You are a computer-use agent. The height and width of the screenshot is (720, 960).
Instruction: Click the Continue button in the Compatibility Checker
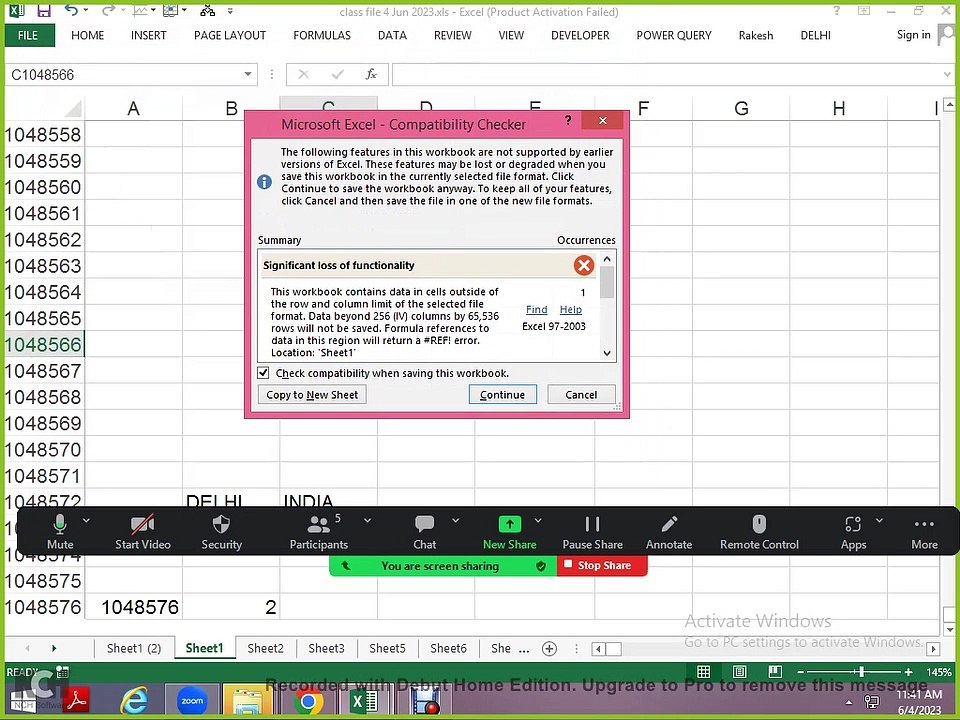(503, 395)
